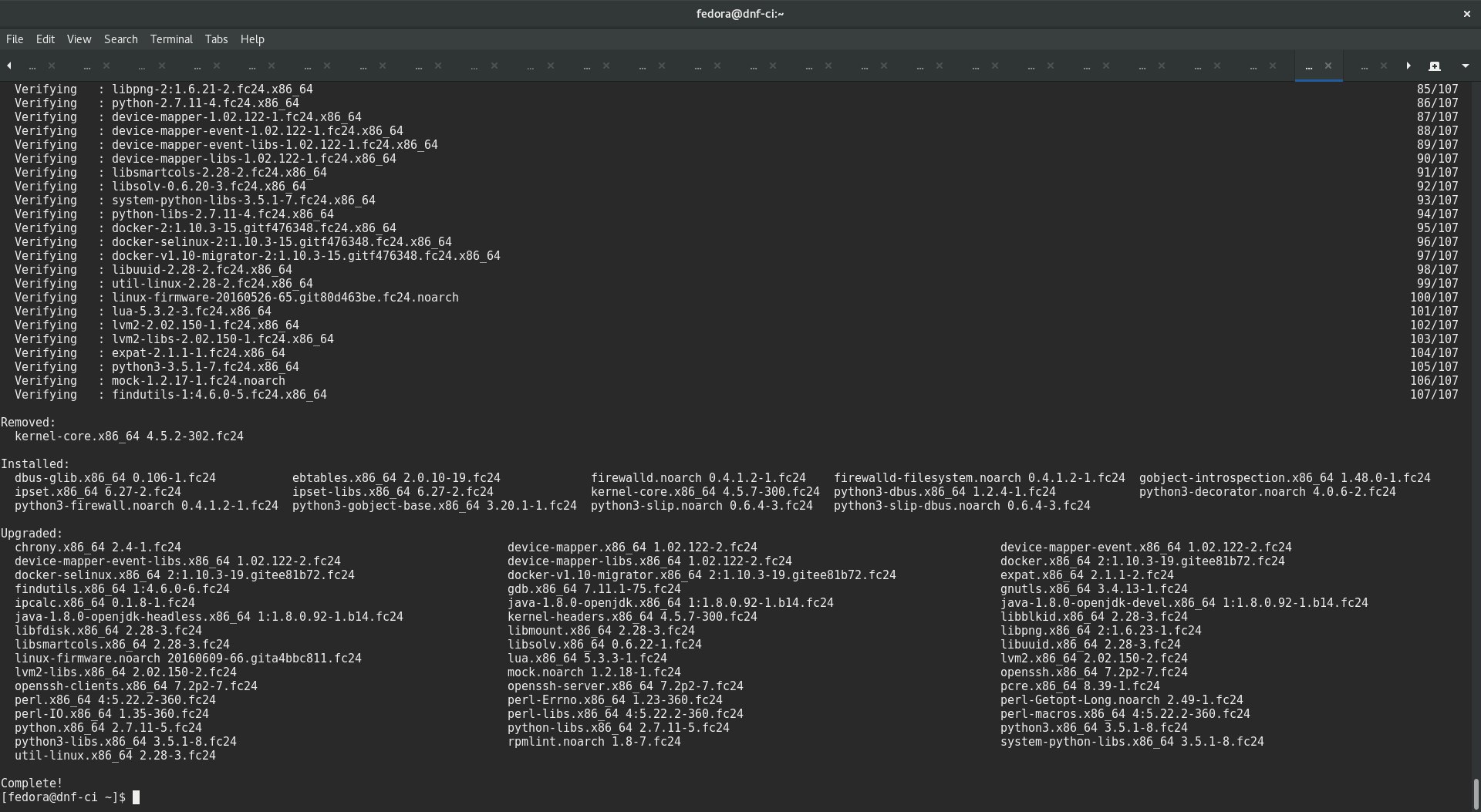Click the "Complete!" status line
Image resolution: width=1481 pixels, height=812 pixels.
point(32,783)
